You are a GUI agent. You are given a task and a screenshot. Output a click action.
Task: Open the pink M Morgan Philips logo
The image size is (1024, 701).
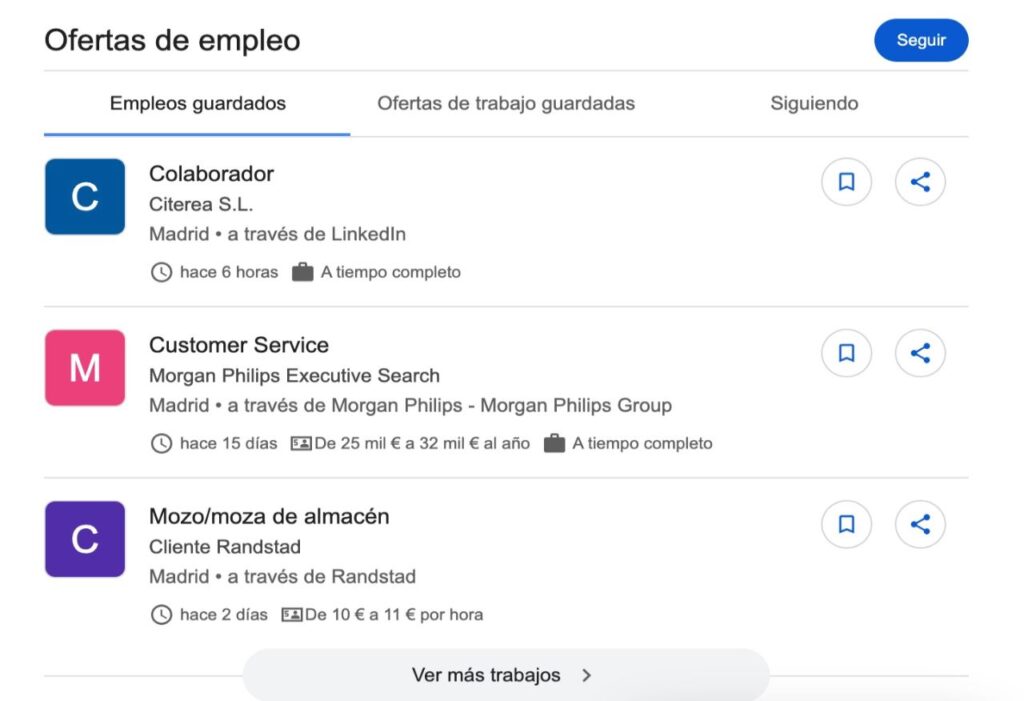85,368
